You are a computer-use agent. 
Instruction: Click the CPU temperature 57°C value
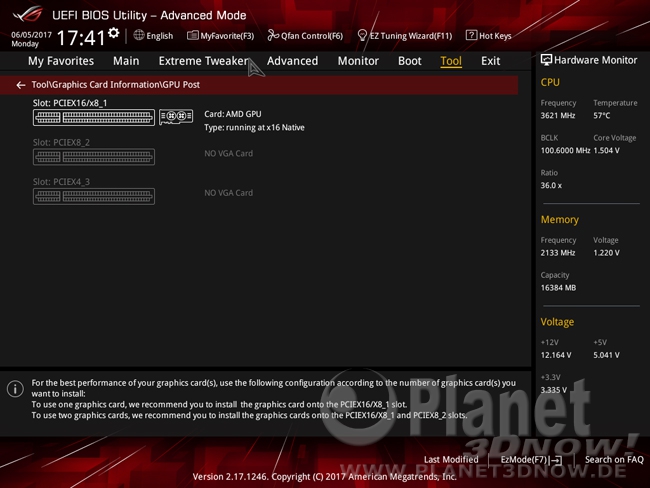tap(601, 116)
